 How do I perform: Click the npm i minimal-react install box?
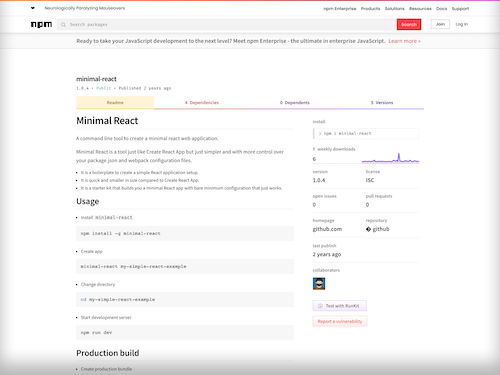(366, 133)
